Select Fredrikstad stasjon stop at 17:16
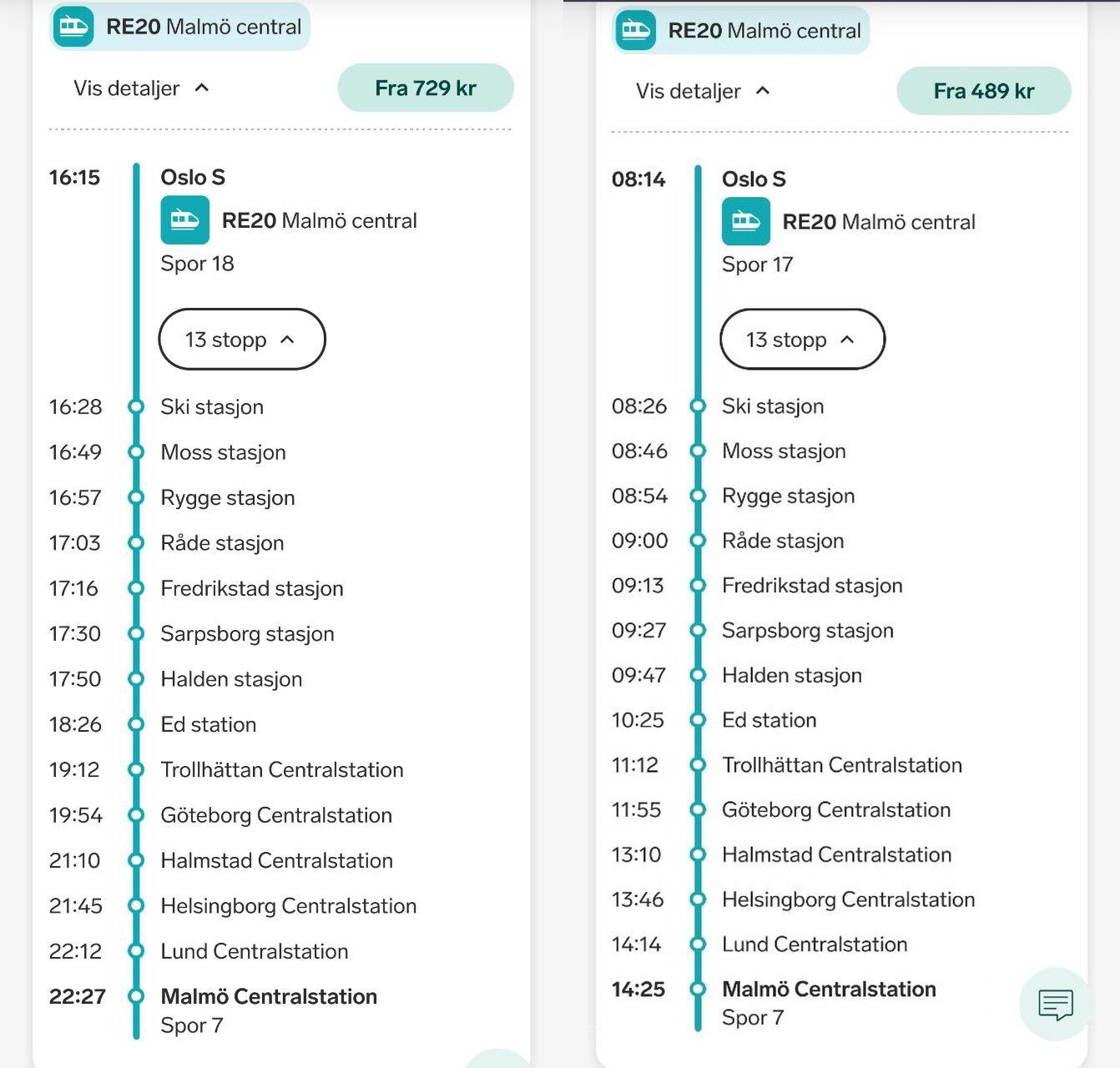The height and width of the screenshot is (1068, 1120). click(252, 588)
